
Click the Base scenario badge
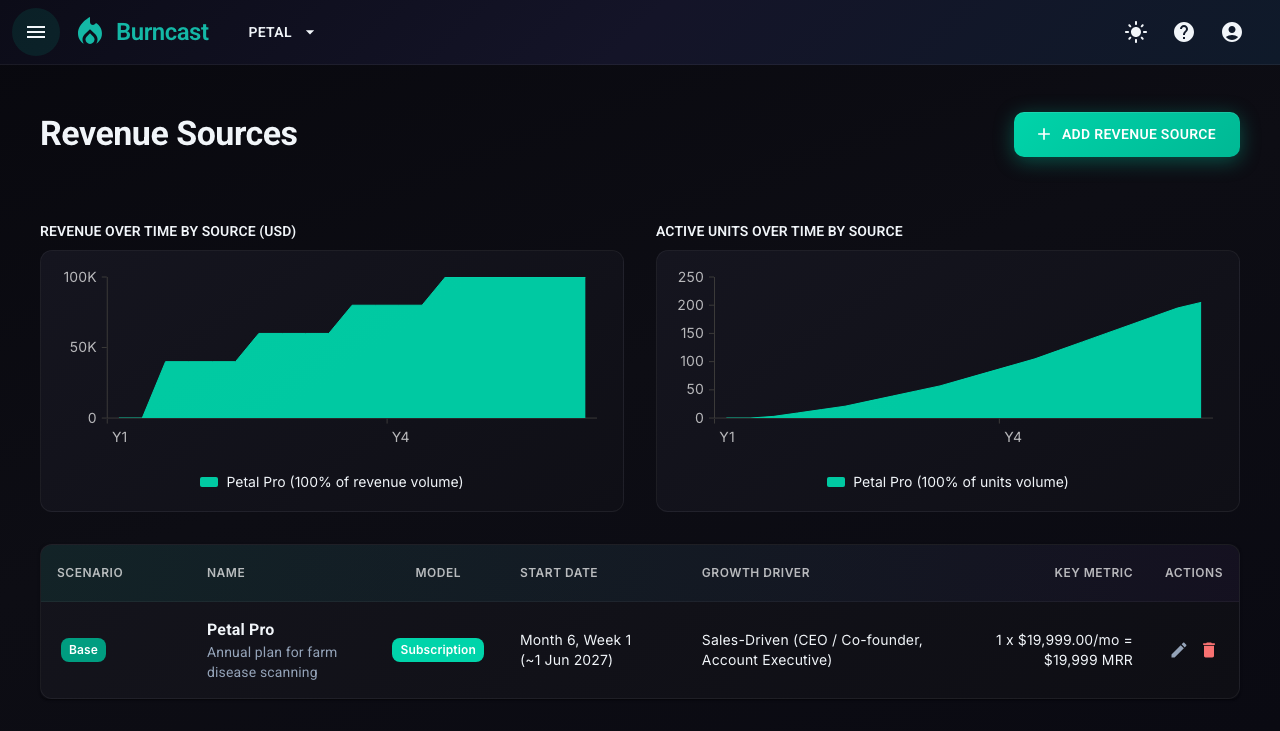click(83, 650)
